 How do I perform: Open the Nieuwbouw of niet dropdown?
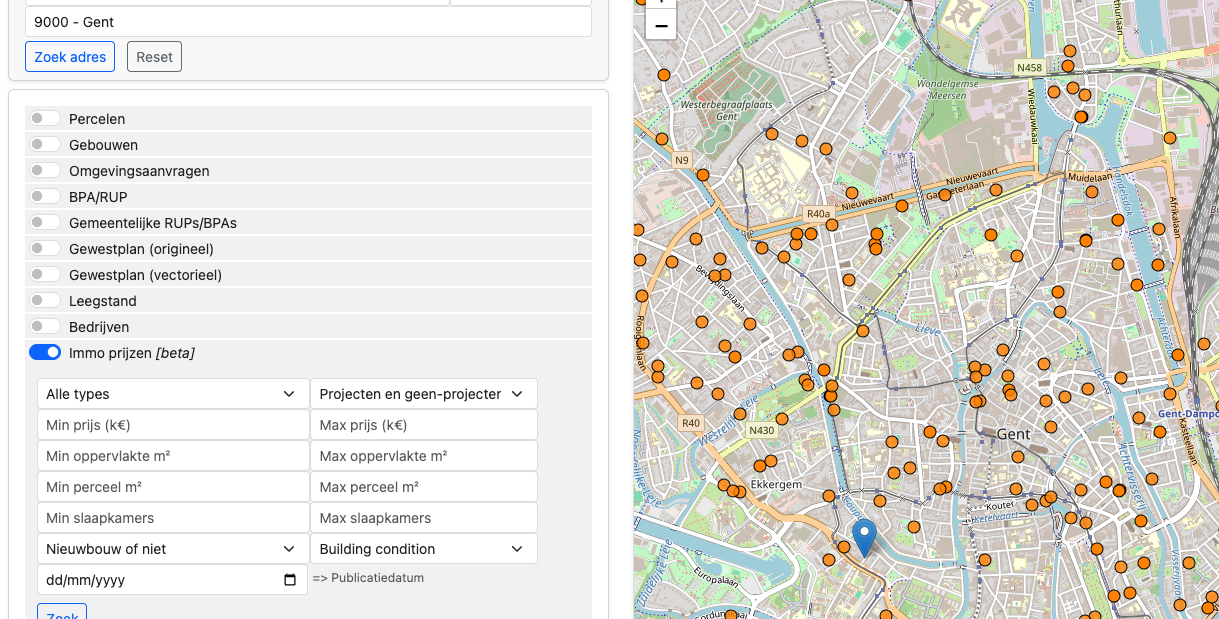(173, 549)
